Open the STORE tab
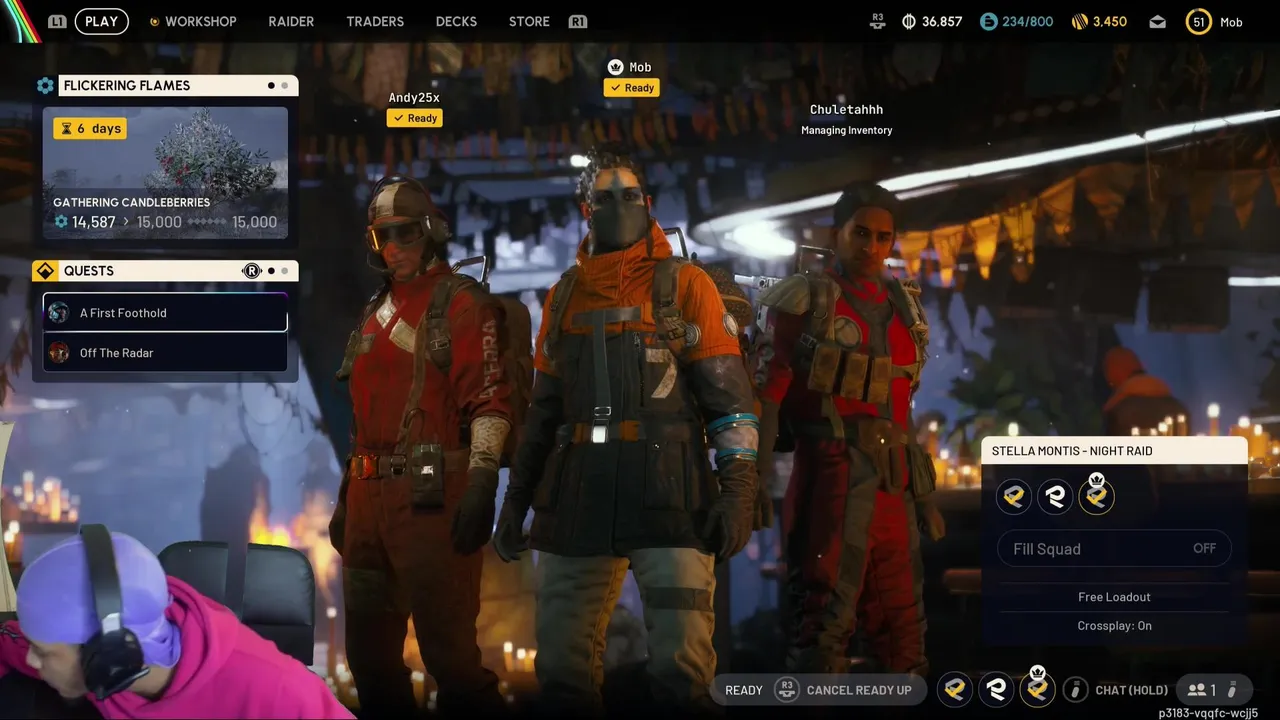 click(529, 21)
